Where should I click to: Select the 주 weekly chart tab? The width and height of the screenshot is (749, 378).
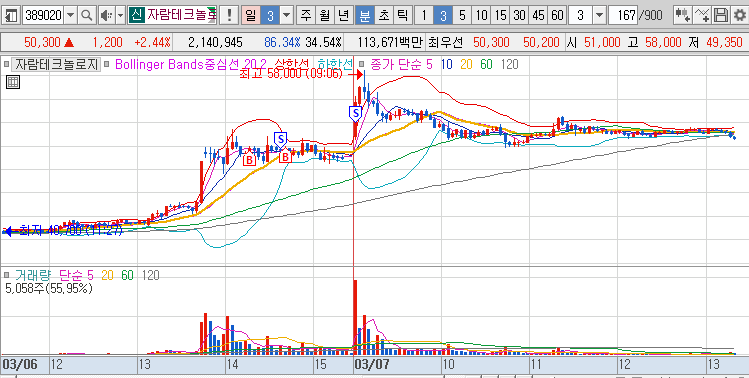coord(306,16)
